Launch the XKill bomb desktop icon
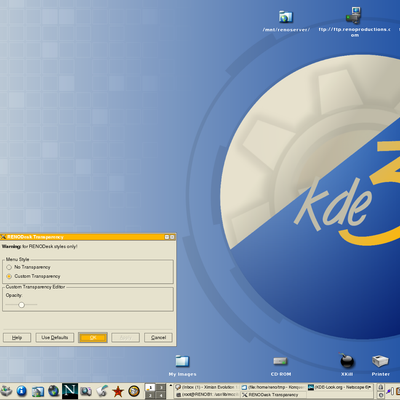 [347, 361]
